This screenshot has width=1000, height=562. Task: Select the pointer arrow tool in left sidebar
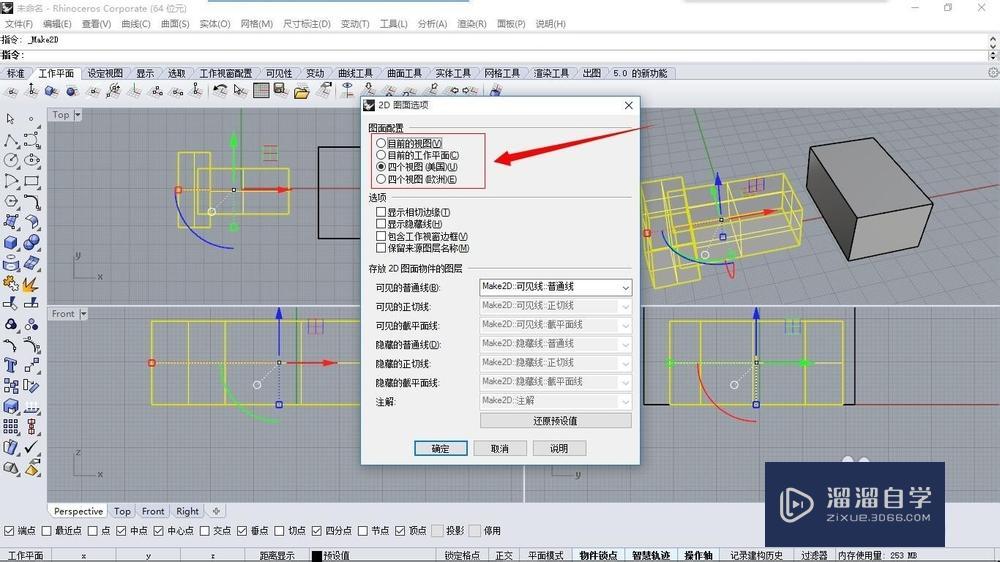coord(10,119)
